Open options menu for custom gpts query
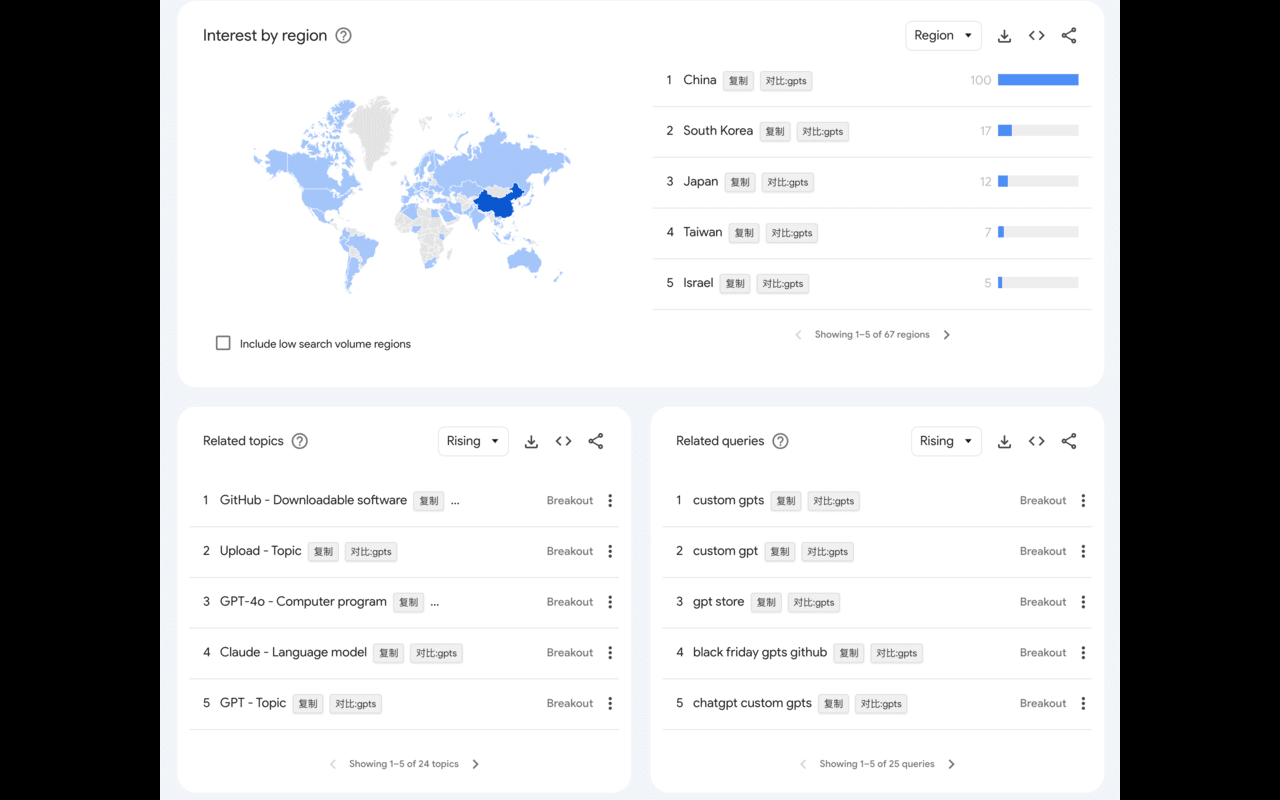The width and height of the screenshot is (1280, 800). (x=1083, y=500)
